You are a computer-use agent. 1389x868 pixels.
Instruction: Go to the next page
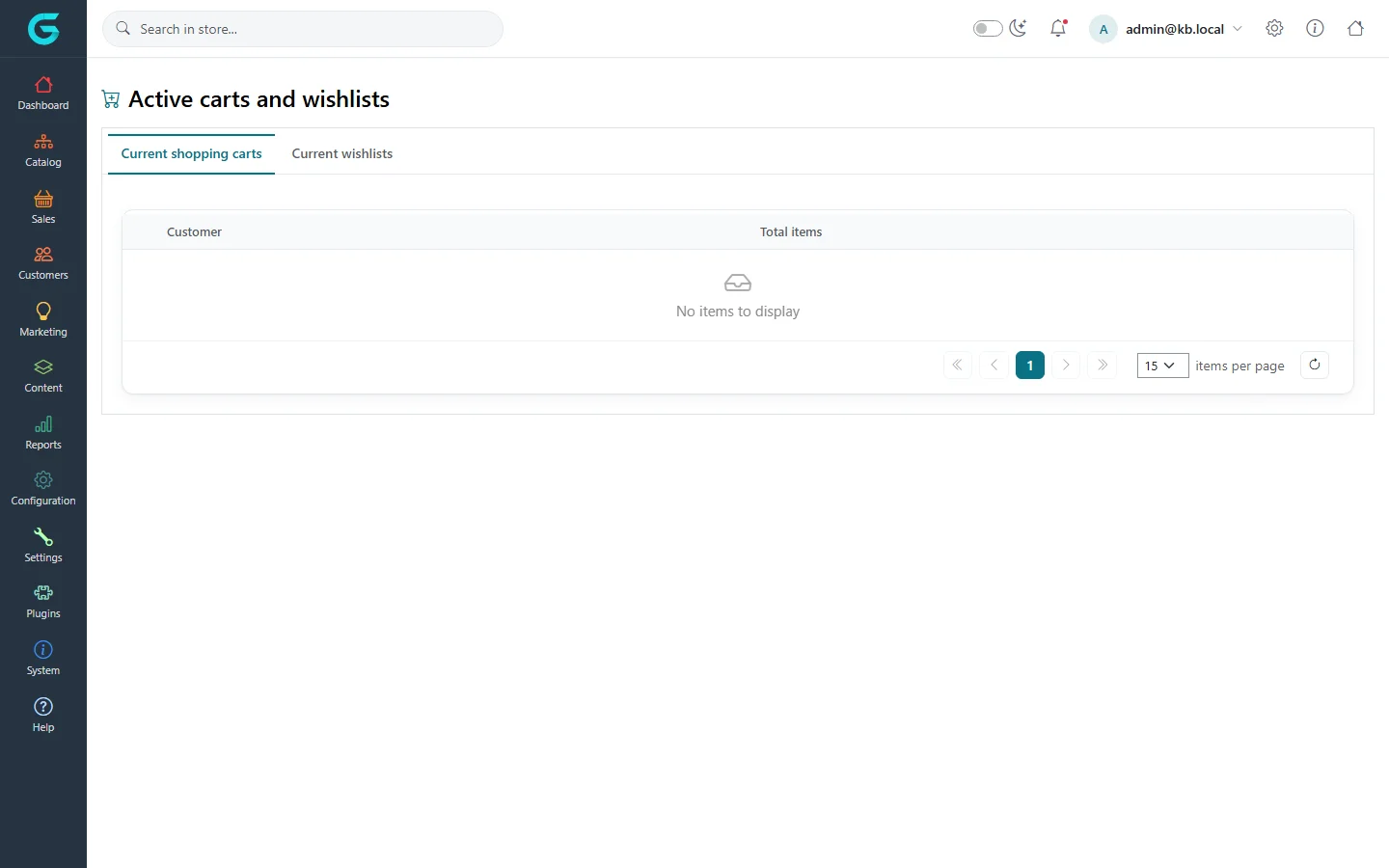tap(1066, 365)
